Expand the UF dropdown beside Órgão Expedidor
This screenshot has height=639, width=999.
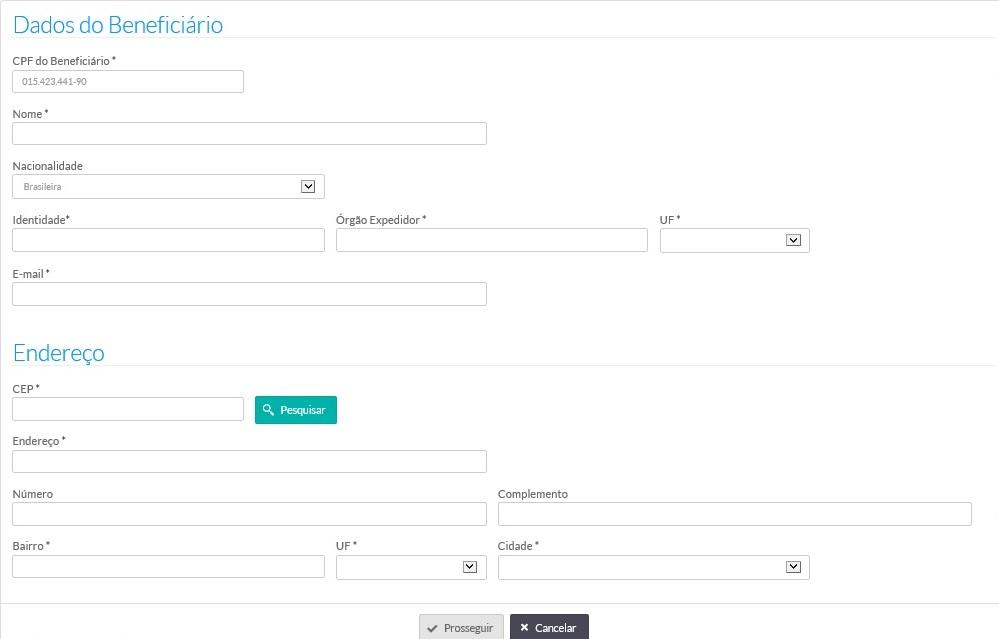tap(734, 240)
